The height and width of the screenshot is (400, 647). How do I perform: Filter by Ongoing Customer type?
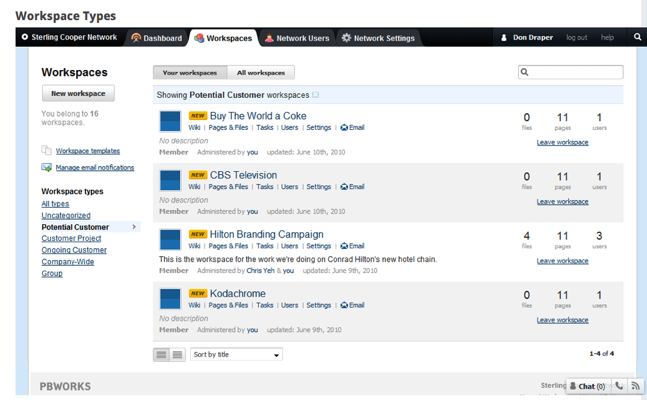click(74, 250)
